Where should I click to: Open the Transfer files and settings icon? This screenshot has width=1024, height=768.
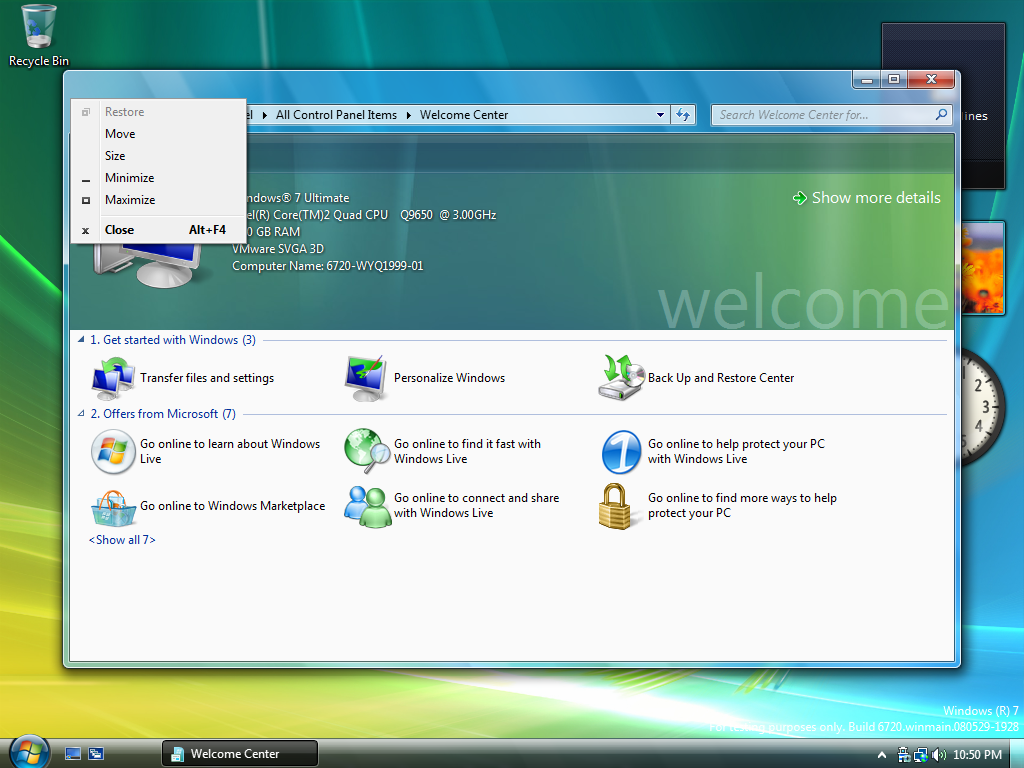[113, 378]
